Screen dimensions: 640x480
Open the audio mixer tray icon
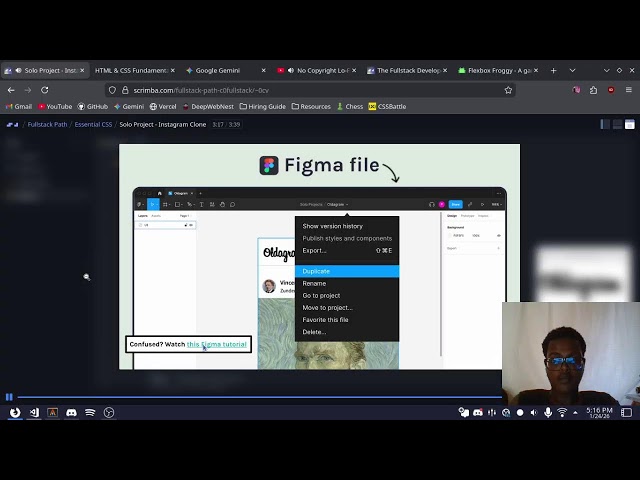tap(492, 413)
